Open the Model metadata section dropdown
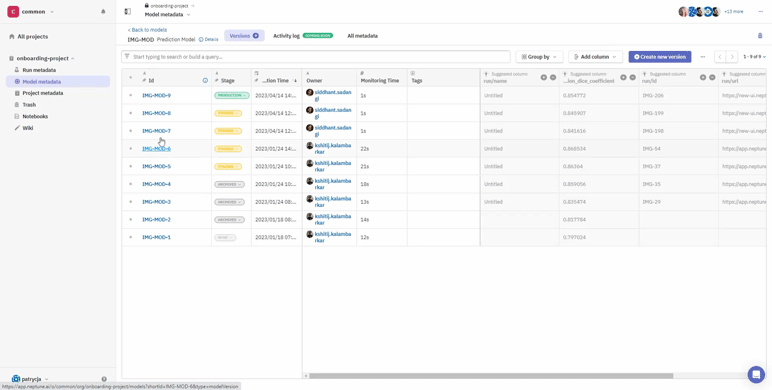This screenshot has width=772, height=390. pos(167,15)
